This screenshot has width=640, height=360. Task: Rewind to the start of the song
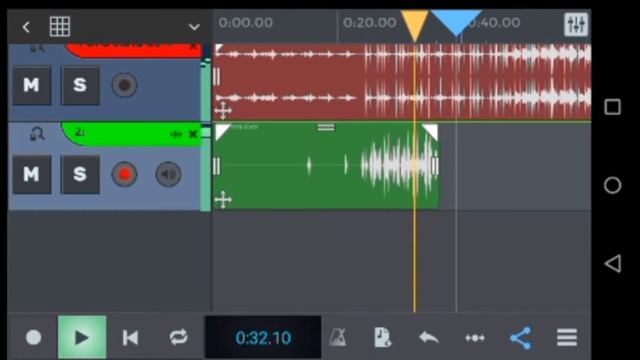coord(130,338)
